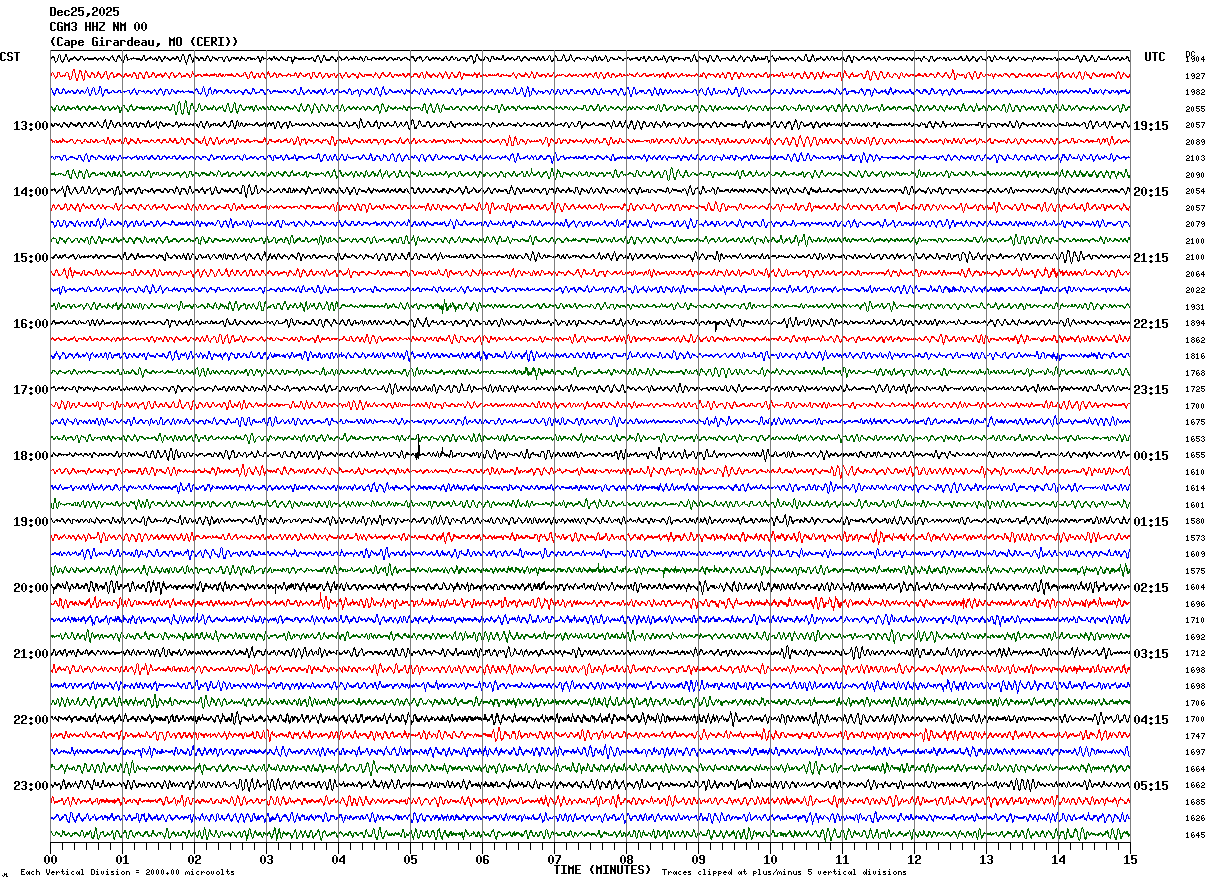
Task: Click the 22:15 UTC time label
Action: [x=1150, y=324]
